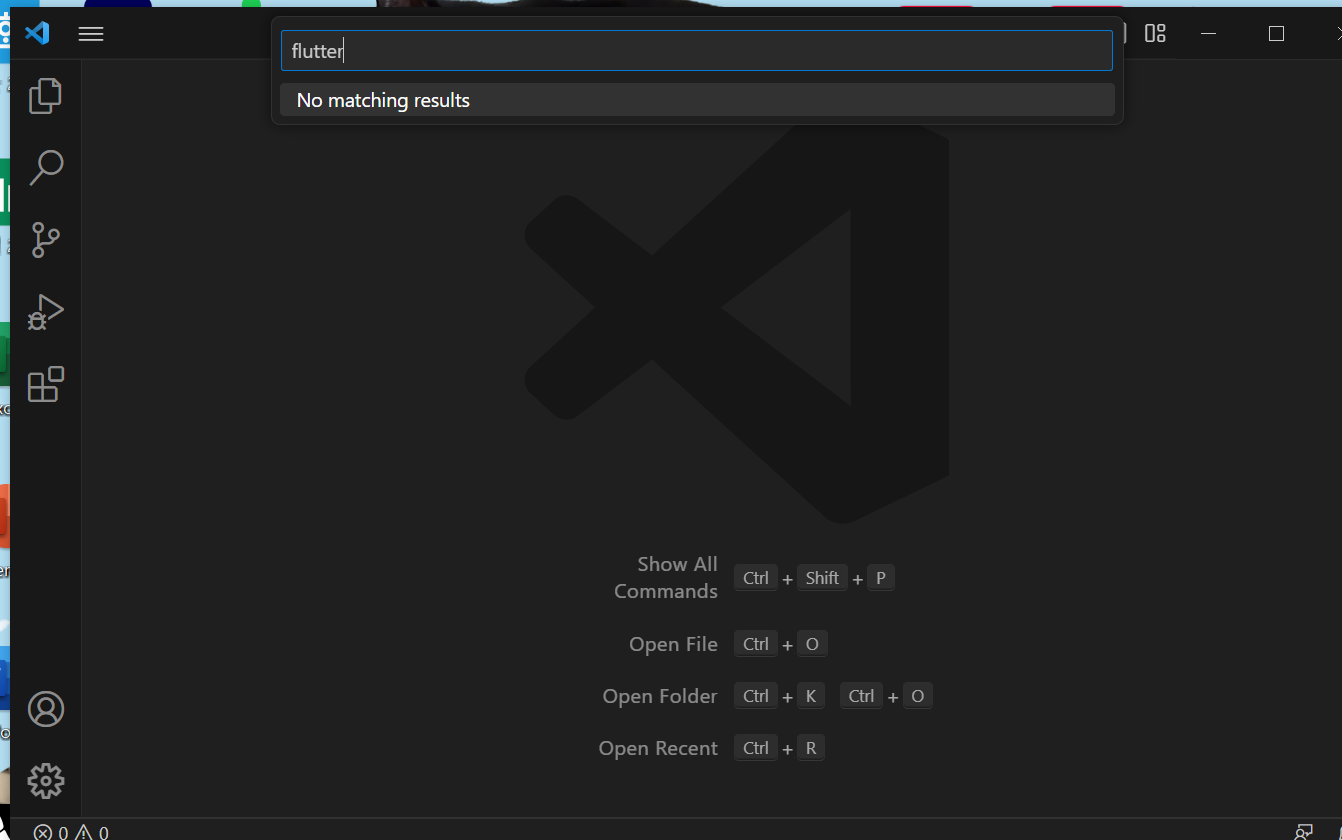Select the "No matching results" row

click(x=697, y=100)
